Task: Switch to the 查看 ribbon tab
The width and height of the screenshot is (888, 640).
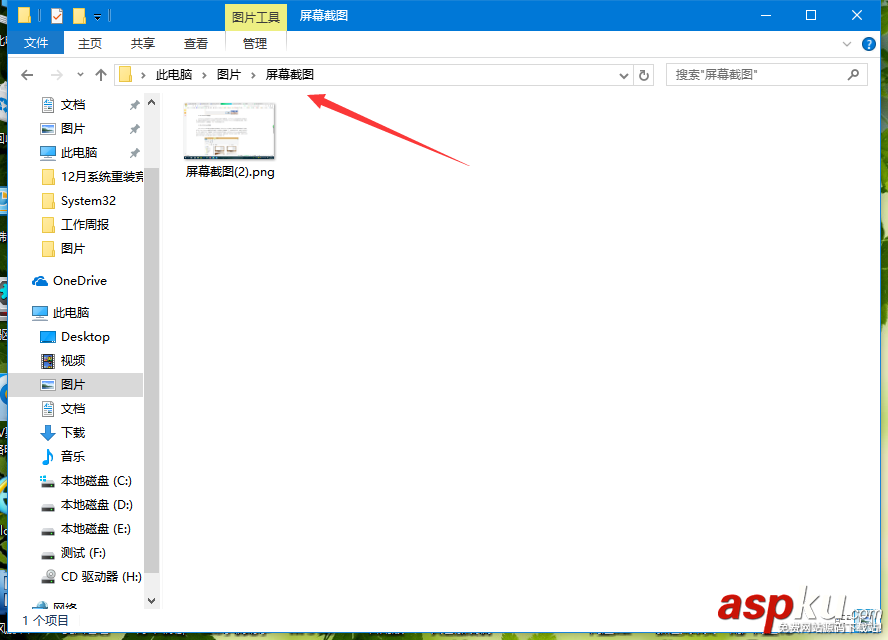Action: coord(196,43)
